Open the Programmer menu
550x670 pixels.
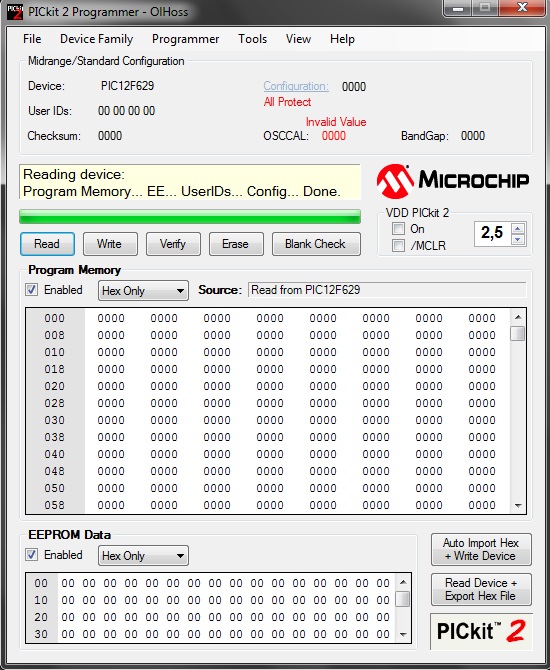[x=185, y=39]
